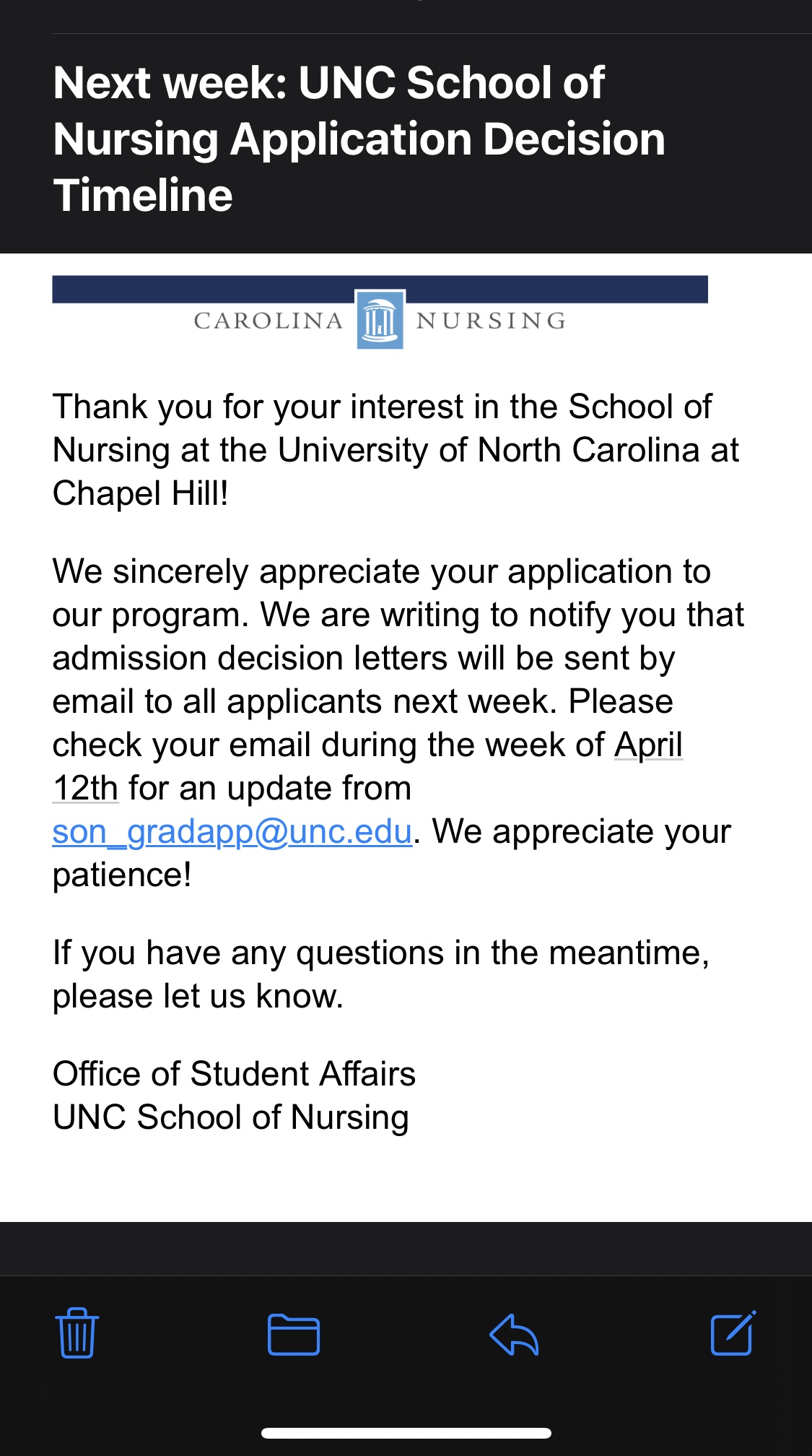Tap the word "patience!" in the message
This screenshot has height=1456, width=812.
(122, 875)
